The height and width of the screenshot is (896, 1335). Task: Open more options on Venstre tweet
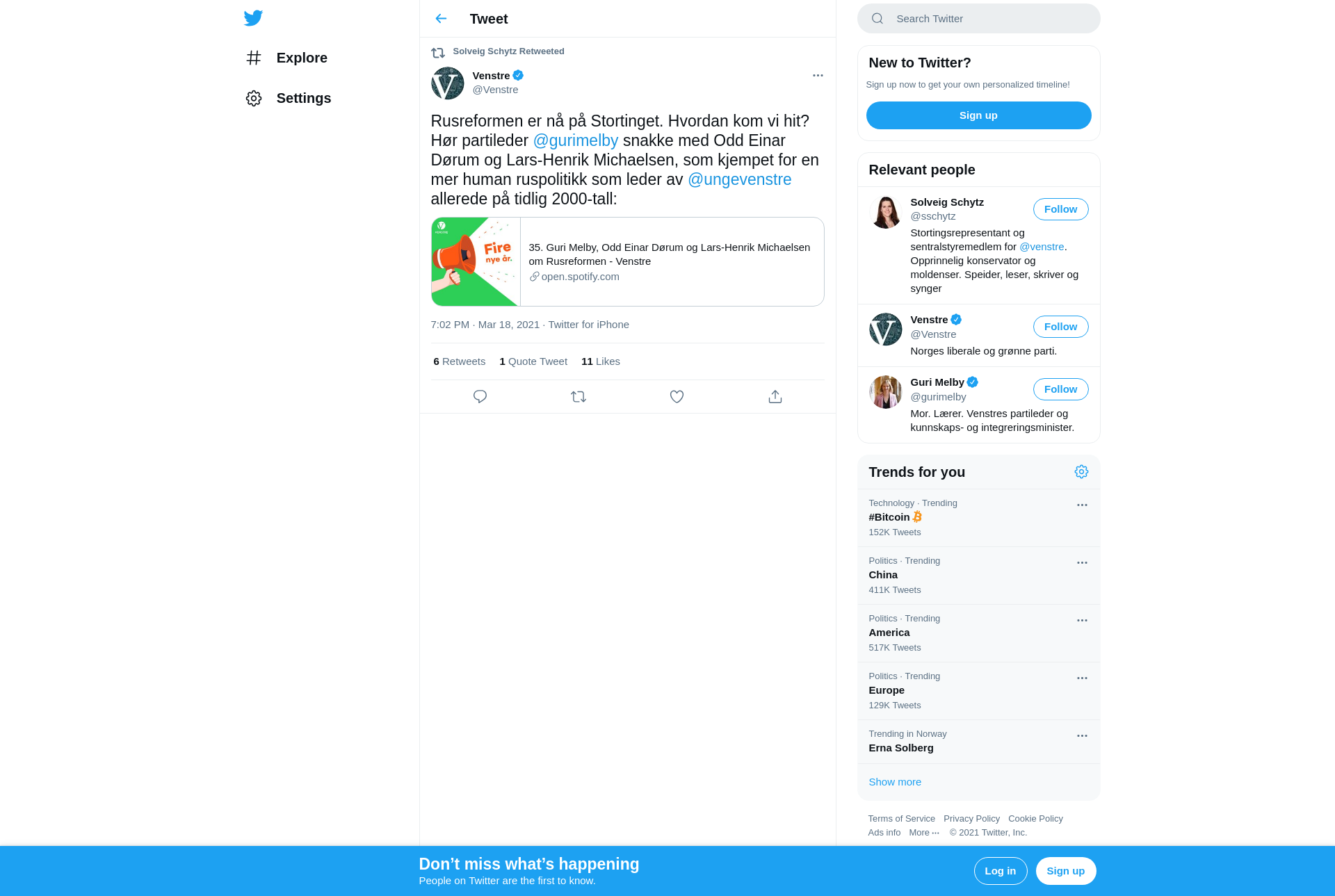(x=818, y=75)
